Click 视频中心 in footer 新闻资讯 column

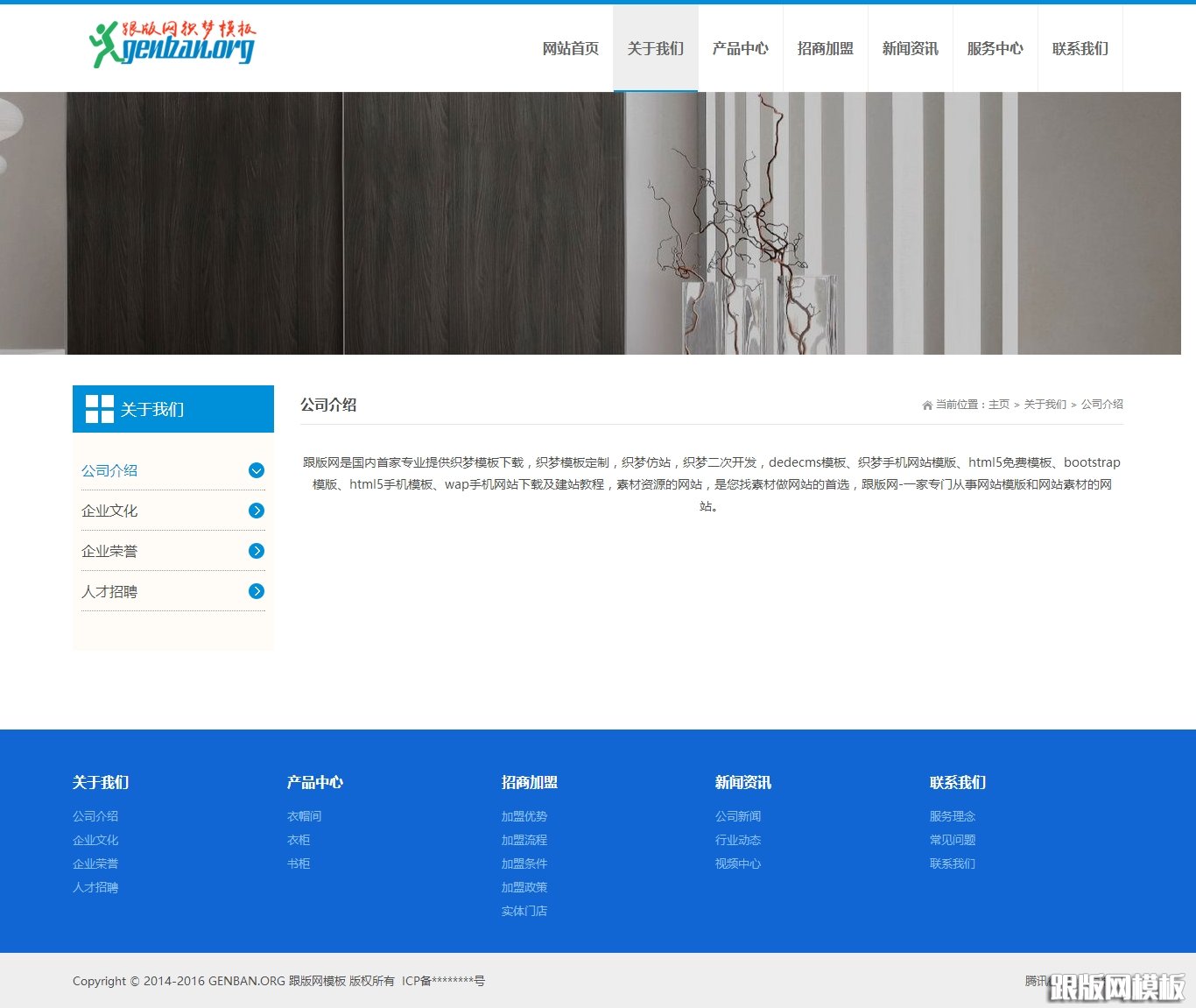[738, 863]
